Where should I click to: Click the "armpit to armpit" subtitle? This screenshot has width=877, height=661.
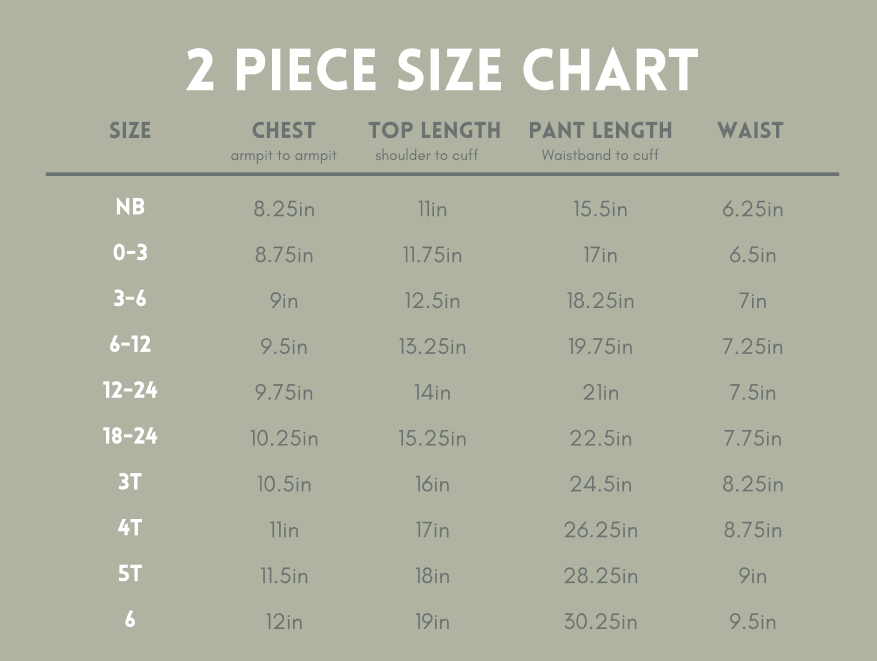pyautogui.click(x=284, y=156)
